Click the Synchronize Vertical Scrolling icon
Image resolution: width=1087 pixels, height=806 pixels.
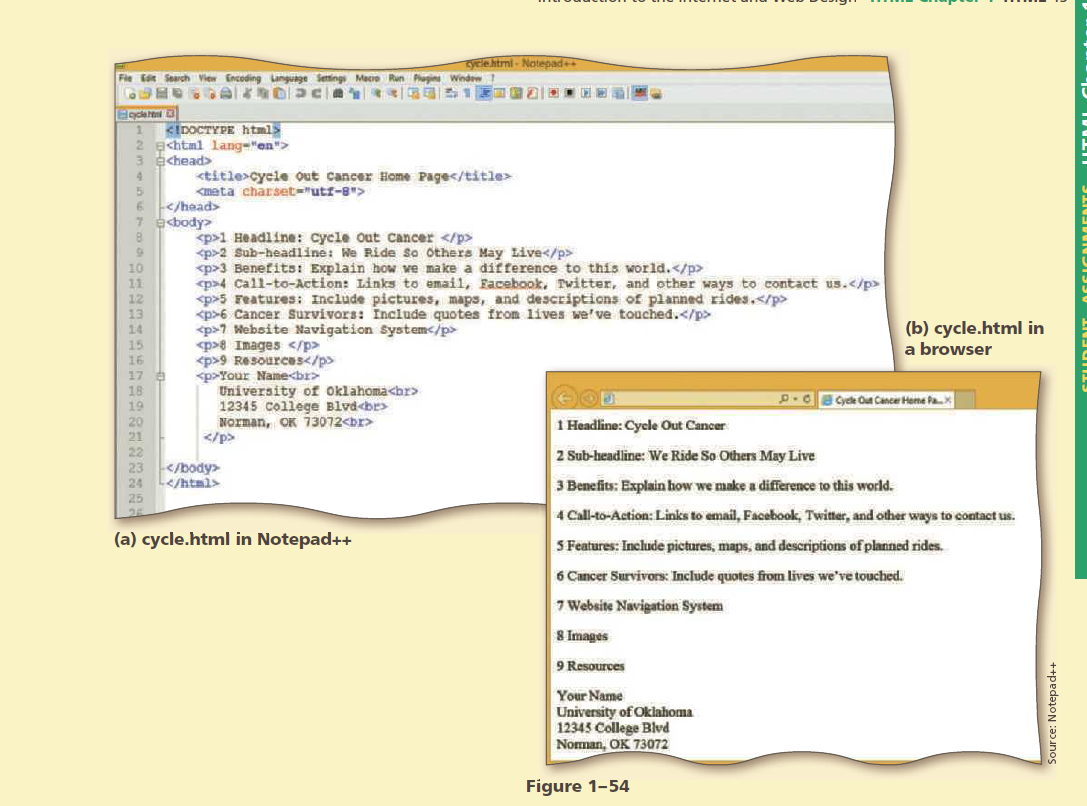pos(413,93)
